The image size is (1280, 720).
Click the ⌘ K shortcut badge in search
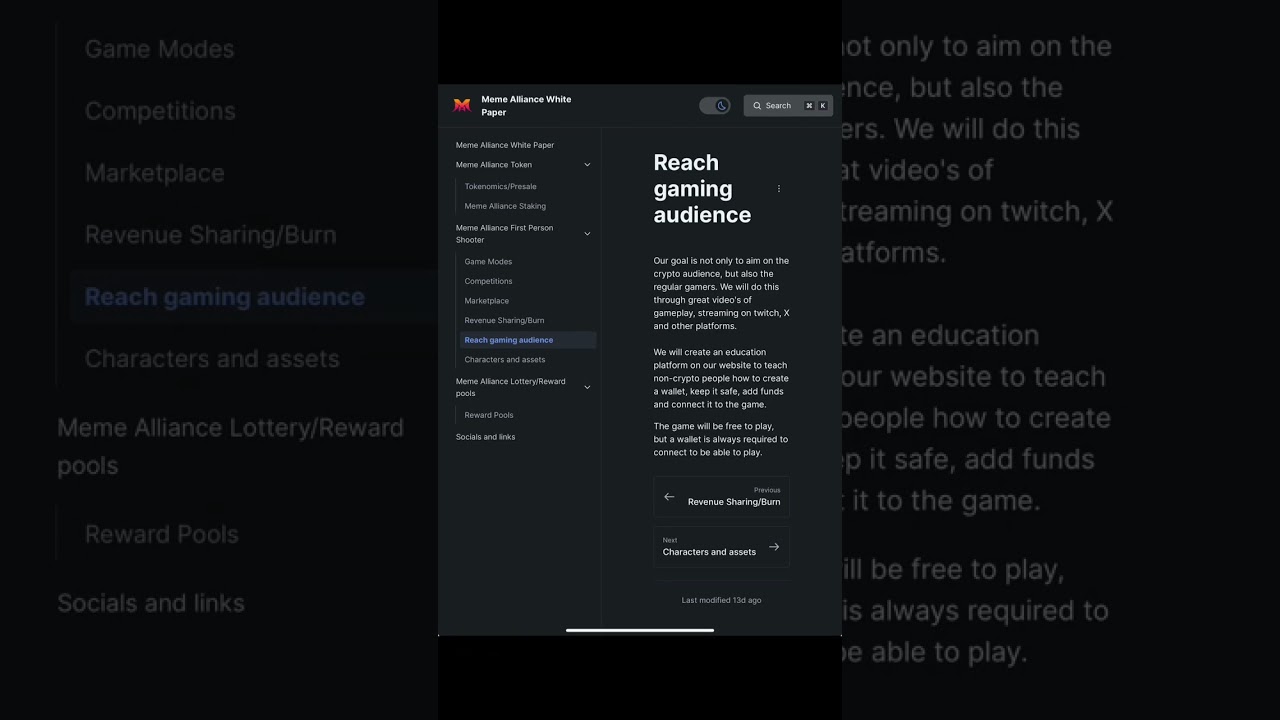click(x=816, y=105)
